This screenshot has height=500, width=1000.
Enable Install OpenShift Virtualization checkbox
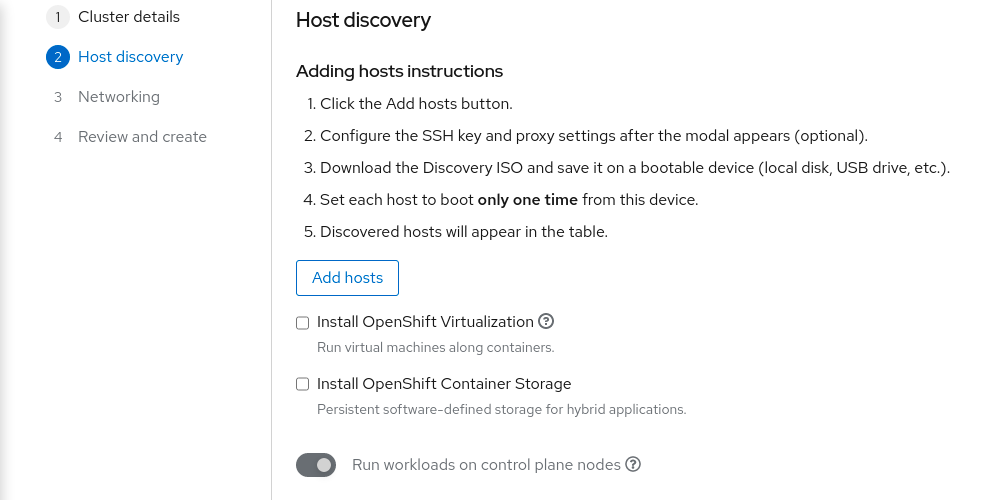[x=303, y=323]
